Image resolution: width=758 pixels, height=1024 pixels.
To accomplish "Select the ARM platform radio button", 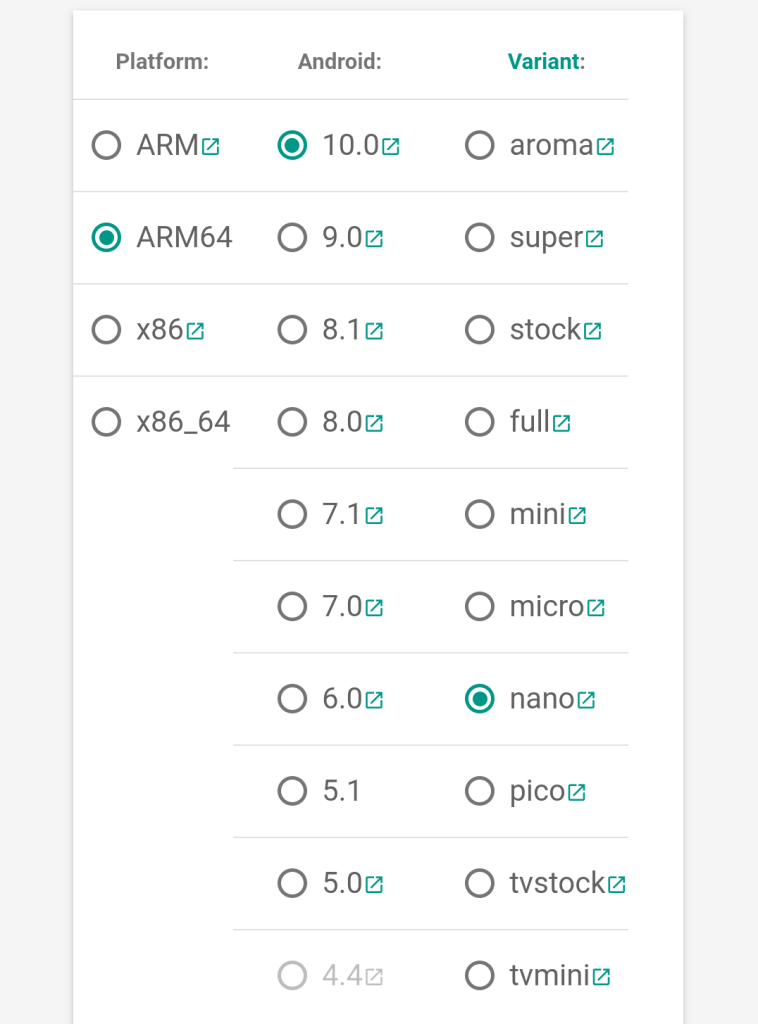I will tap(106, 146).
